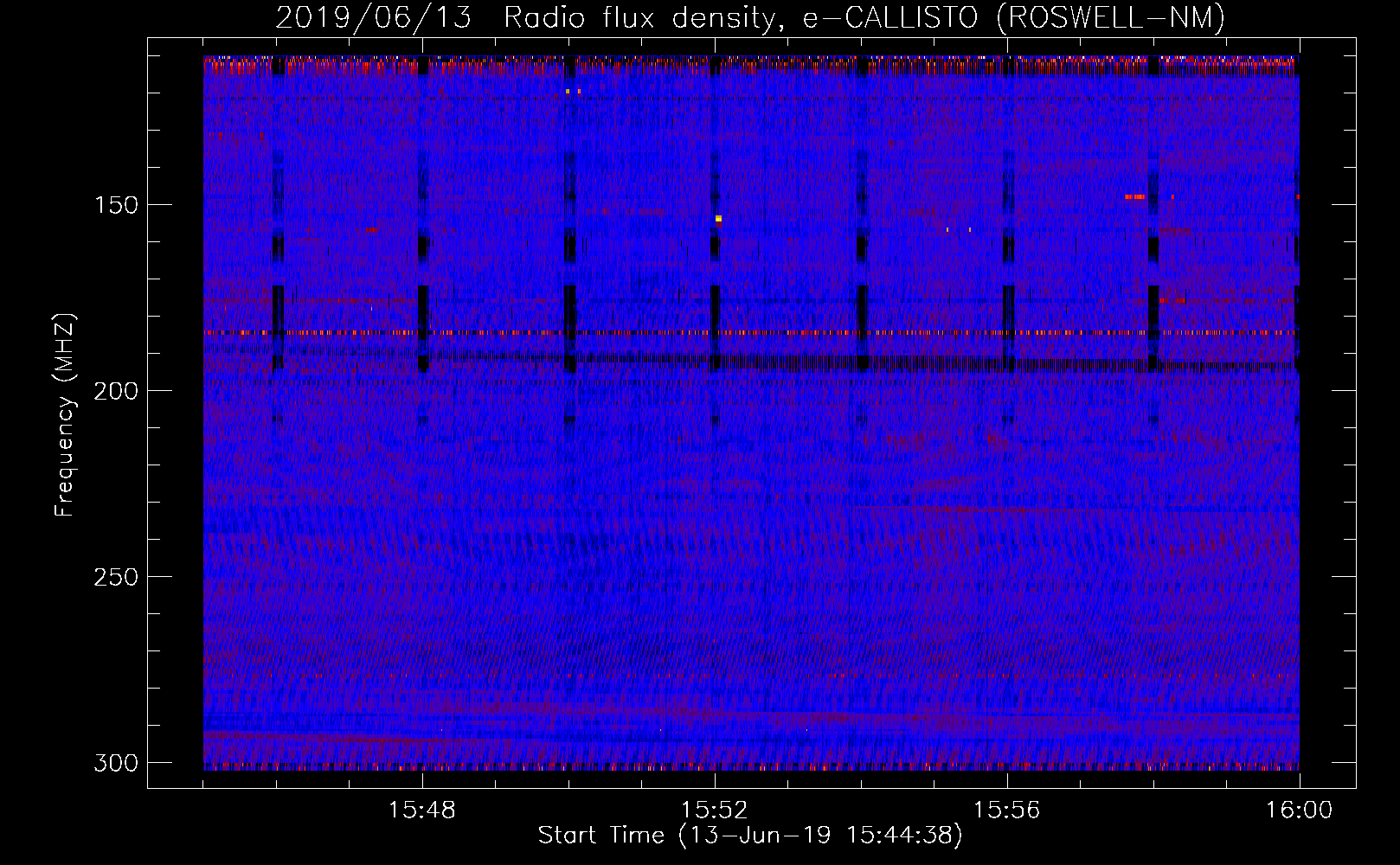This screenshot has height=865, width=1400.
Task: Click the dark horizontal band just above 200 MHz
Action: coord(779,363)
